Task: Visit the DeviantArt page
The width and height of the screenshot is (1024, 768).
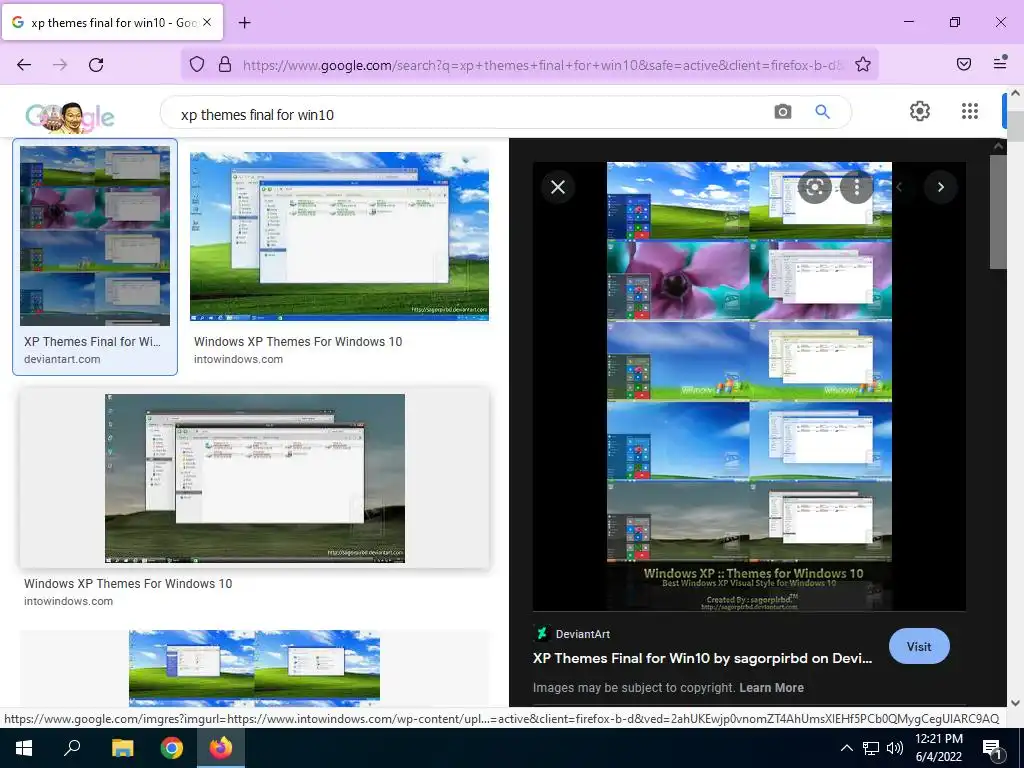Action: 919,647
